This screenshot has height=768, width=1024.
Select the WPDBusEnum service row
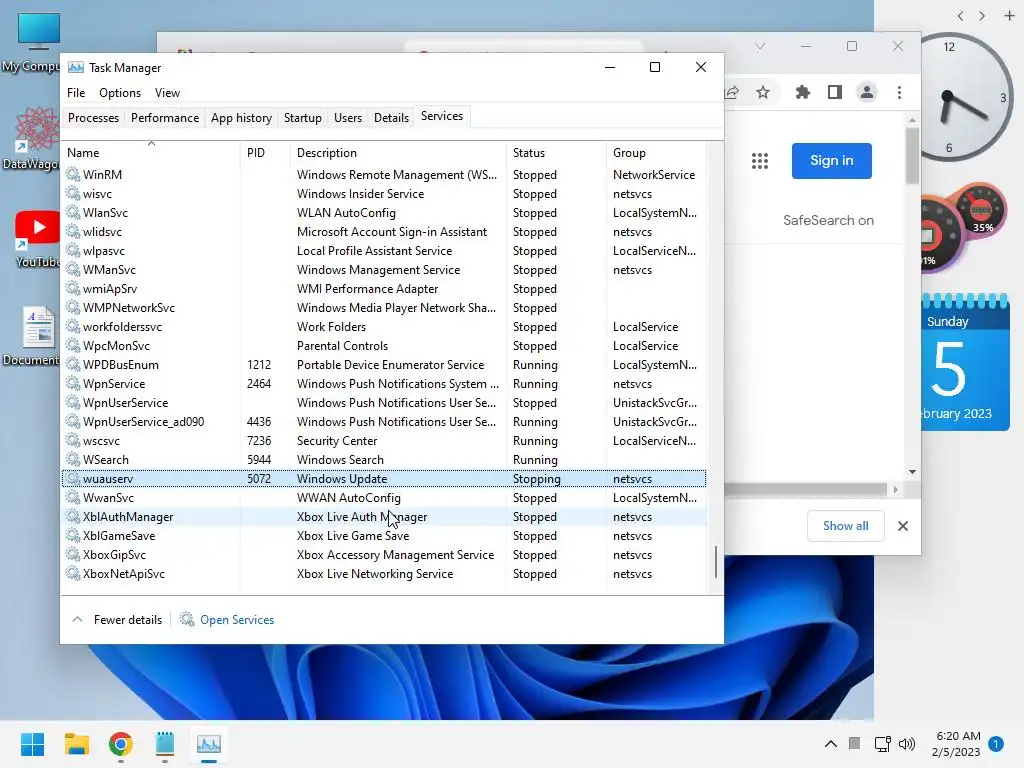pos(384,364)
